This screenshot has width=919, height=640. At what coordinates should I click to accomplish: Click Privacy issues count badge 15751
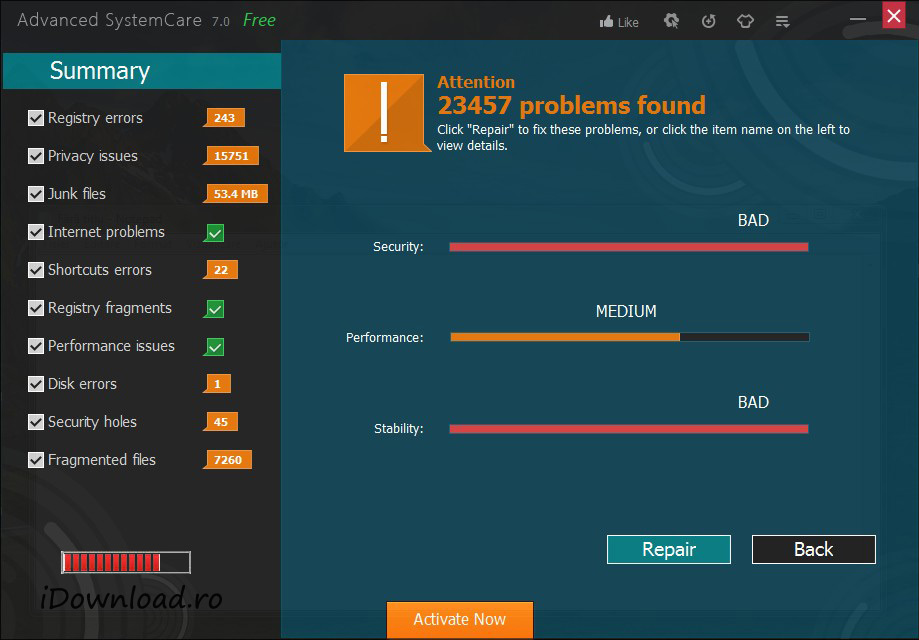click(x=231, y=156)
